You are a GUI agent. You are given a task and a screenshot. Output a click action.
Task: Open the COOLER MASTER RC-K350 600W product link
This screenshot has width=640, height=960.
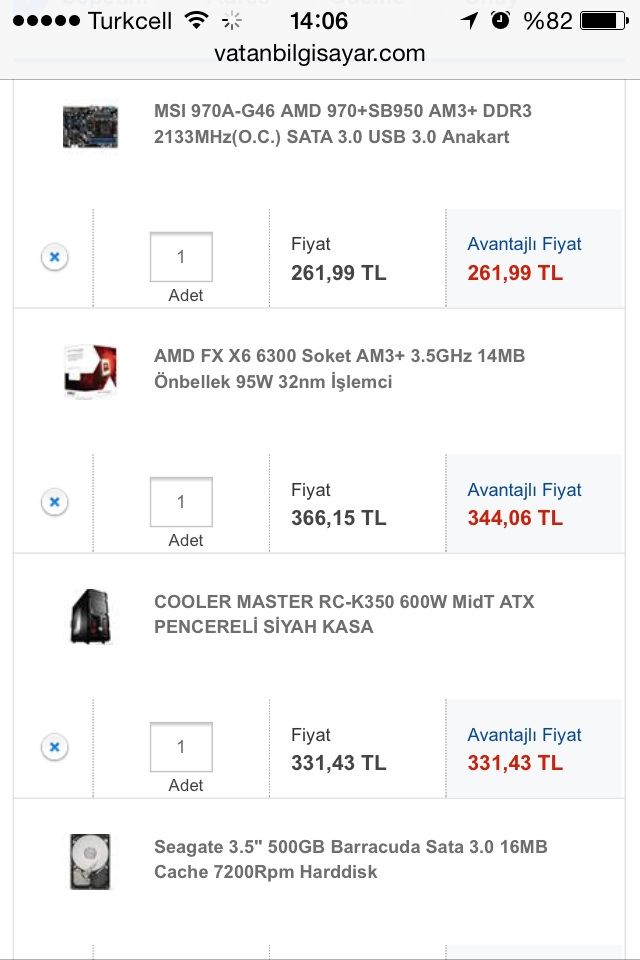(x=344, y=614)
